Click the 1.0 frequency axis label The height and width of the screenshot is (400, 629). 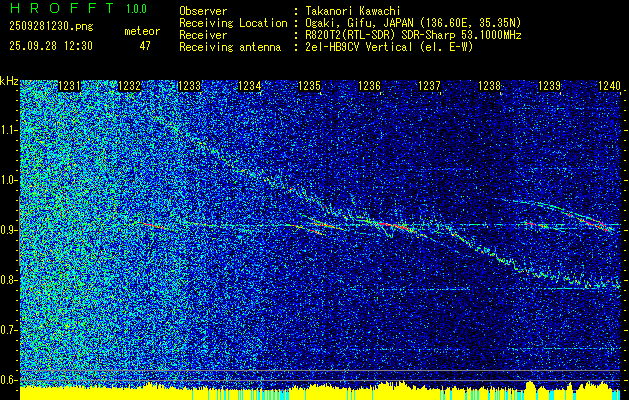click(x=8, y=180)
